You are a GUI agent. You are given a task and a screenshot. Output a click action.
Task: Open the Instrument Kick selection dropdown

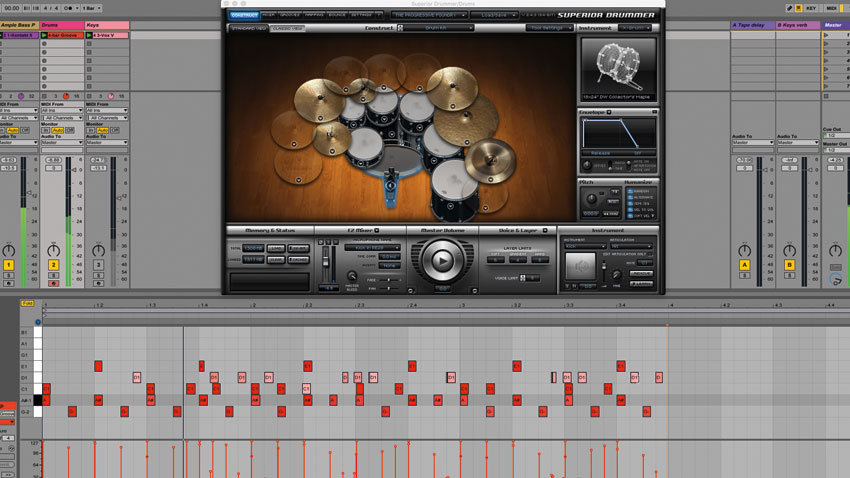(x=584, y=246)
